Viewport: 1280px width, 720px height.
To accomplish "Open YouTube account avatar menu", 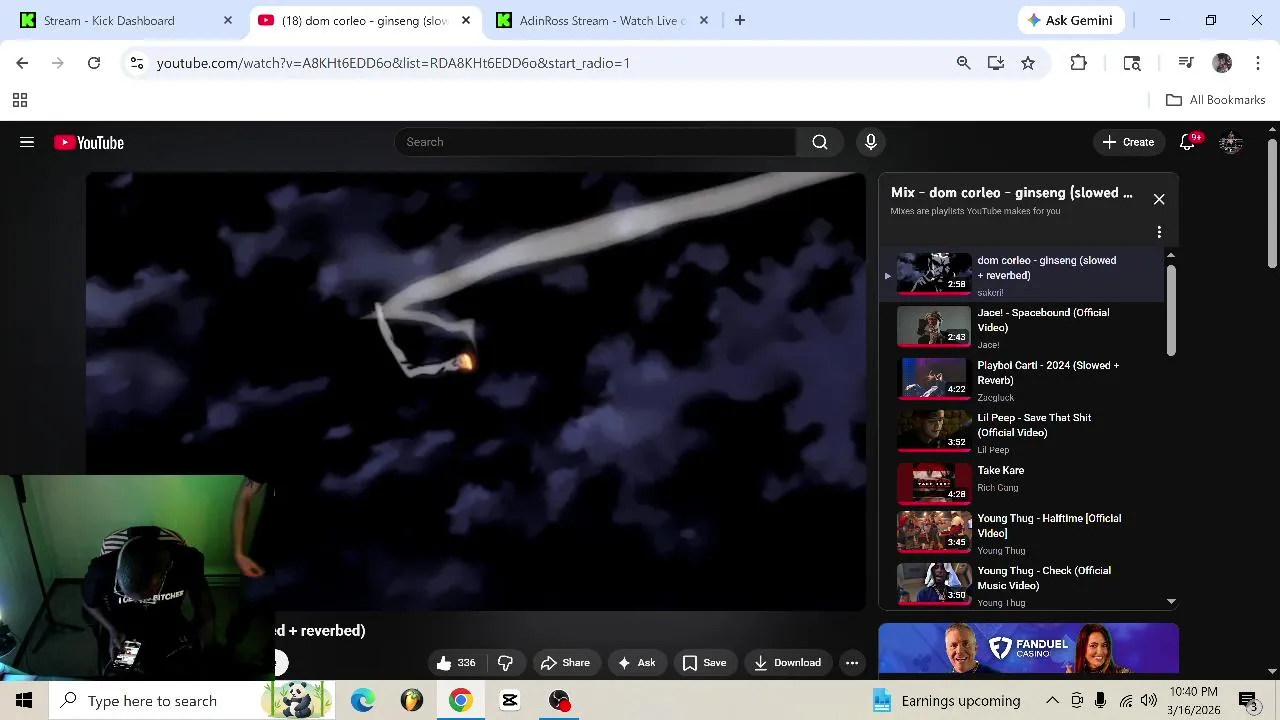I will point(1231,142).
